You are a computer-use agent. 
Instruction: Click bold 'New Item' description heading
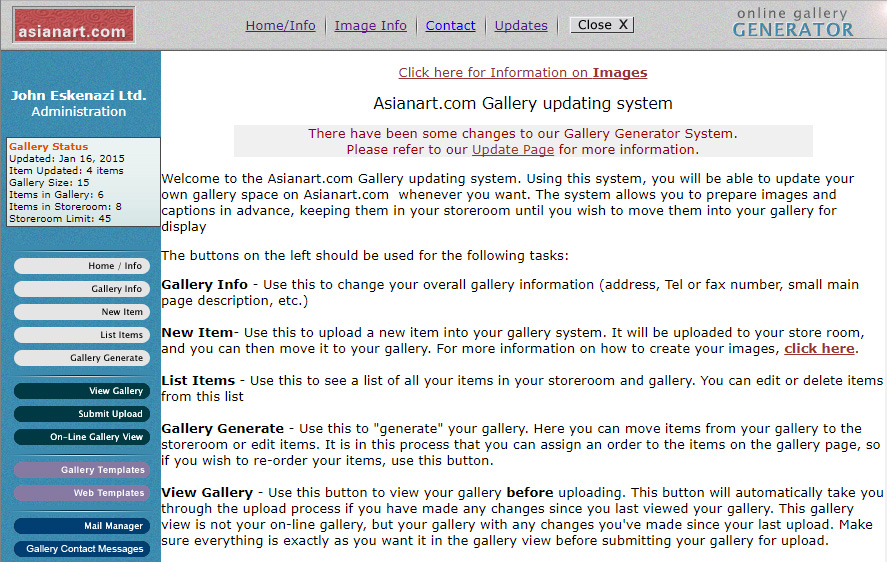point(197,333)
